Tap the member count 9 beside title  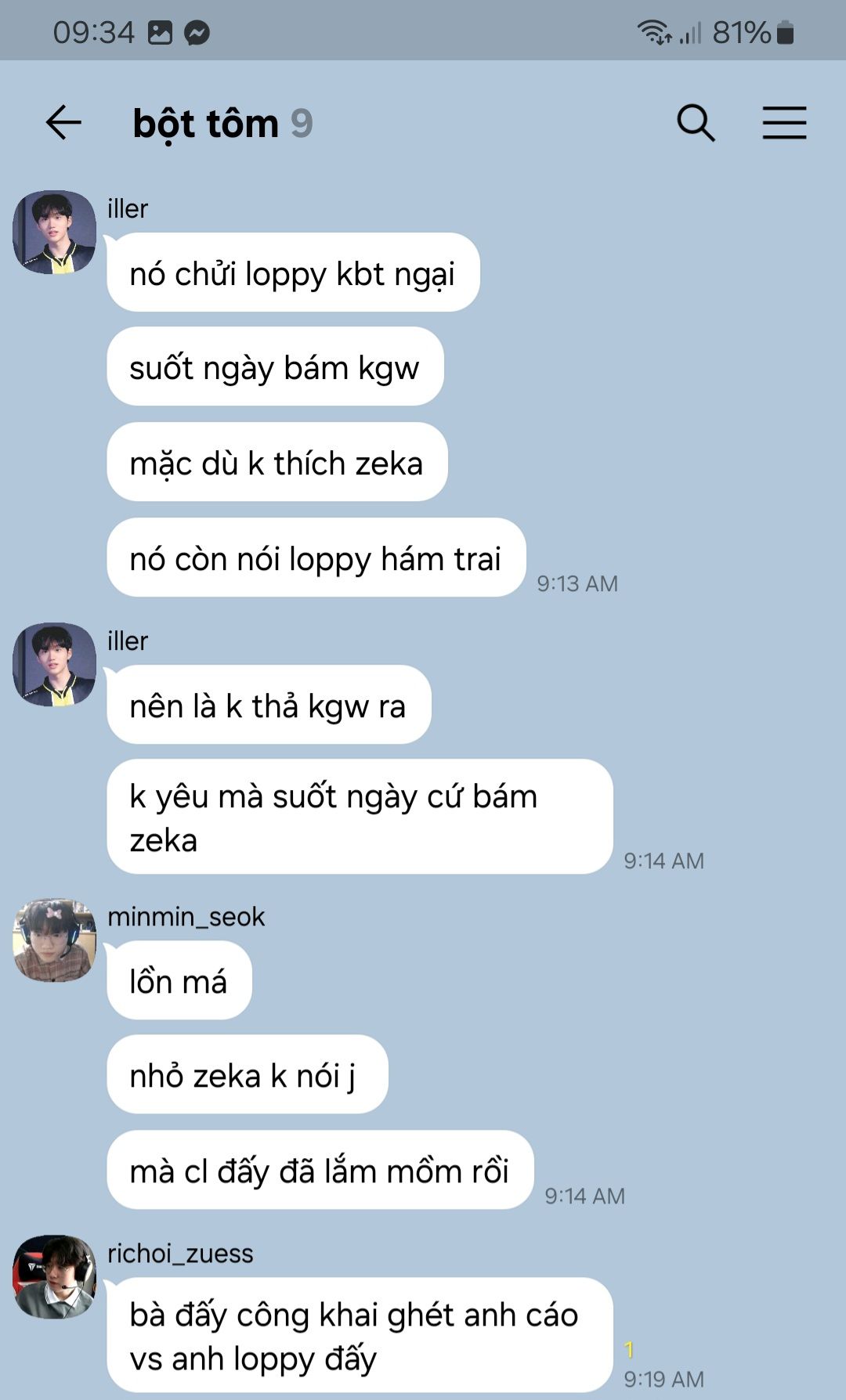click(x=302, y=124)
